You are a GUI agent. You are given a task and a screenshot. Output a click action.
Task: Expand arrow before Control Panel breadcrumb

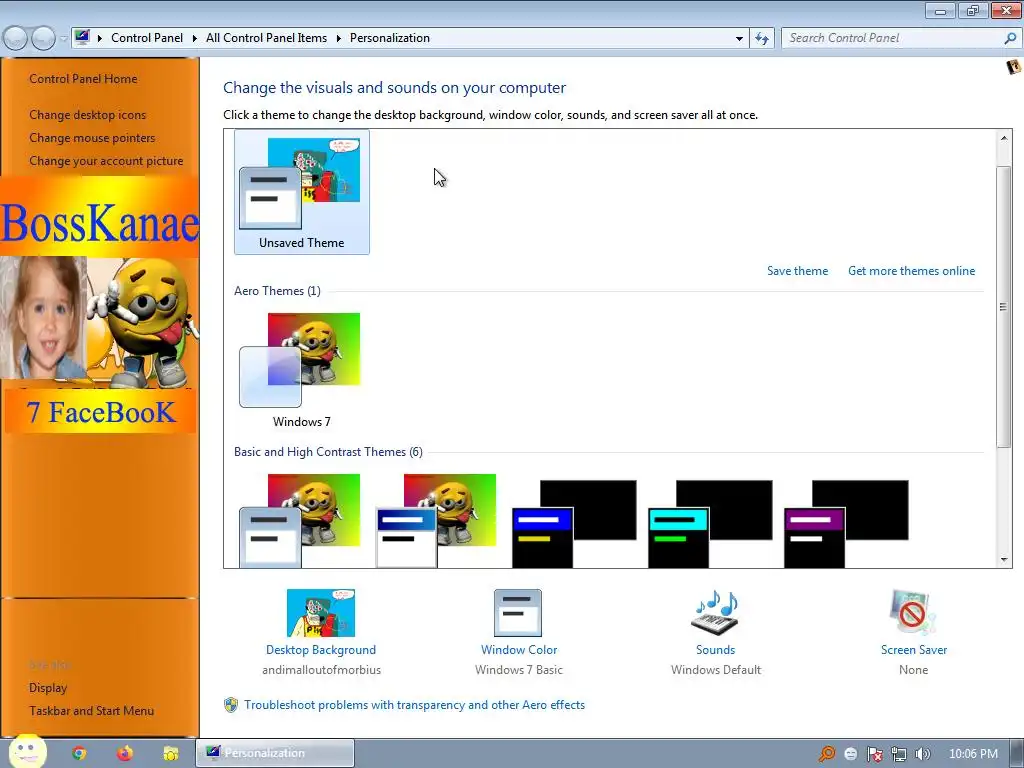click(x=100, y=39)
